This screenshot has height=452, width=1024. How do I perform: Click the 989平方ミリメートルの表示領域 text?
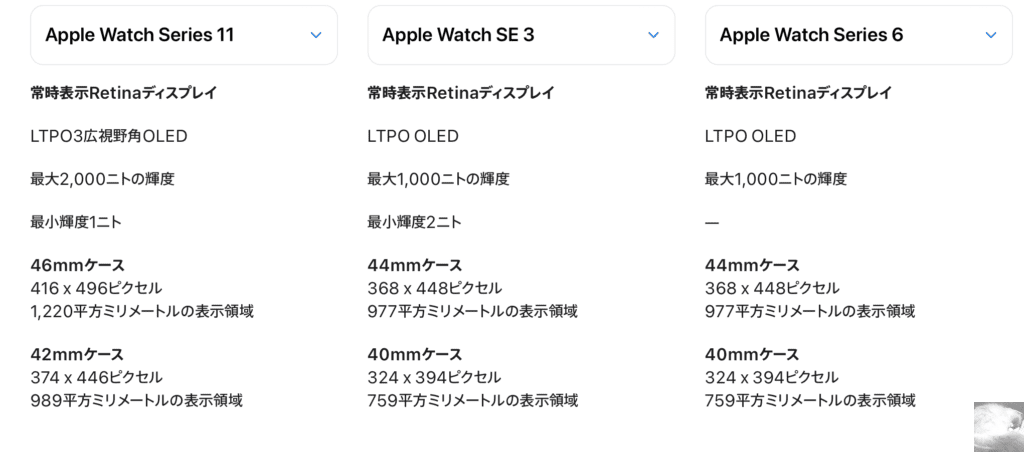(x=136, y=400)
